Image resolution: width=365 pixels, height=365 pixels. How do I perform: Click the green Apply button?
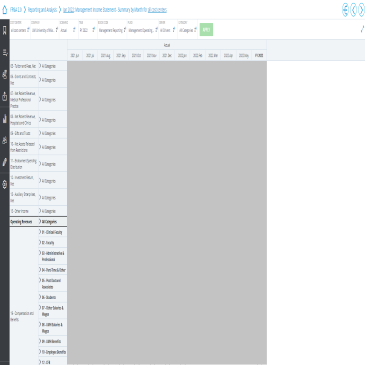tap(206, 30)
